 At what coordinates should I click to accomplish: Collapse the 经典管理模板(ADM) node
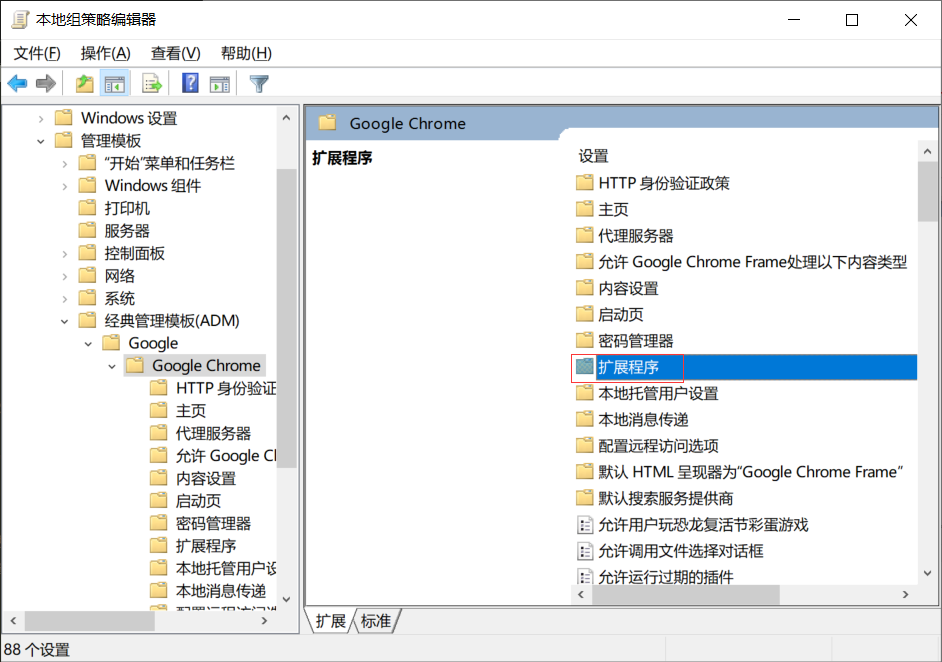tap(65, 321)
